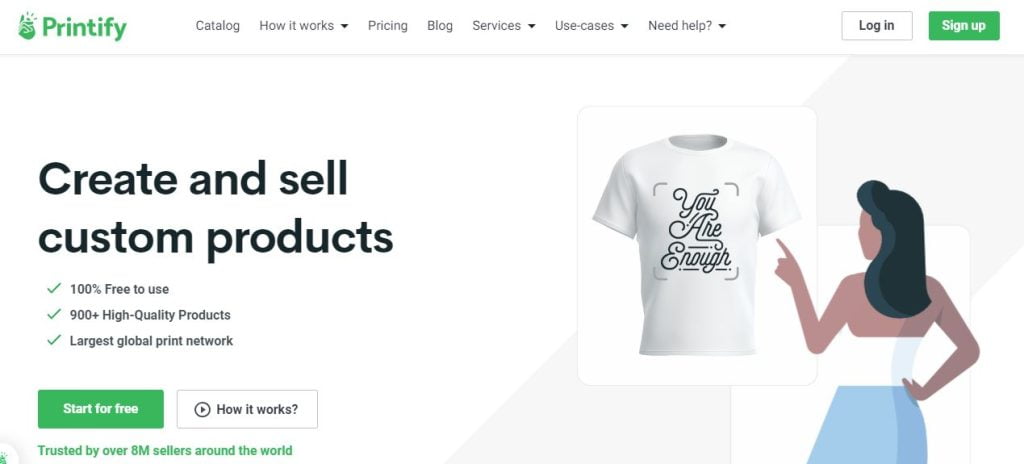Go to the Pricing page
The width and height of the screenshot is (1024, 464).
pyautogui.click(x=388, y=26)
